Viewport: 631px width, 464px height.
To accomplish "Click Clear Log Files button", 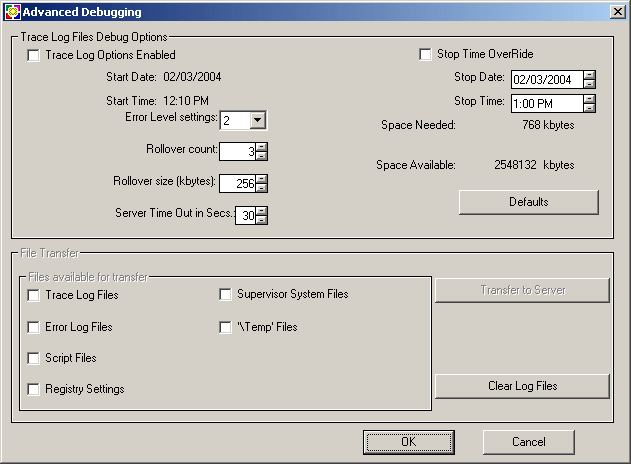I will [522, 386].
